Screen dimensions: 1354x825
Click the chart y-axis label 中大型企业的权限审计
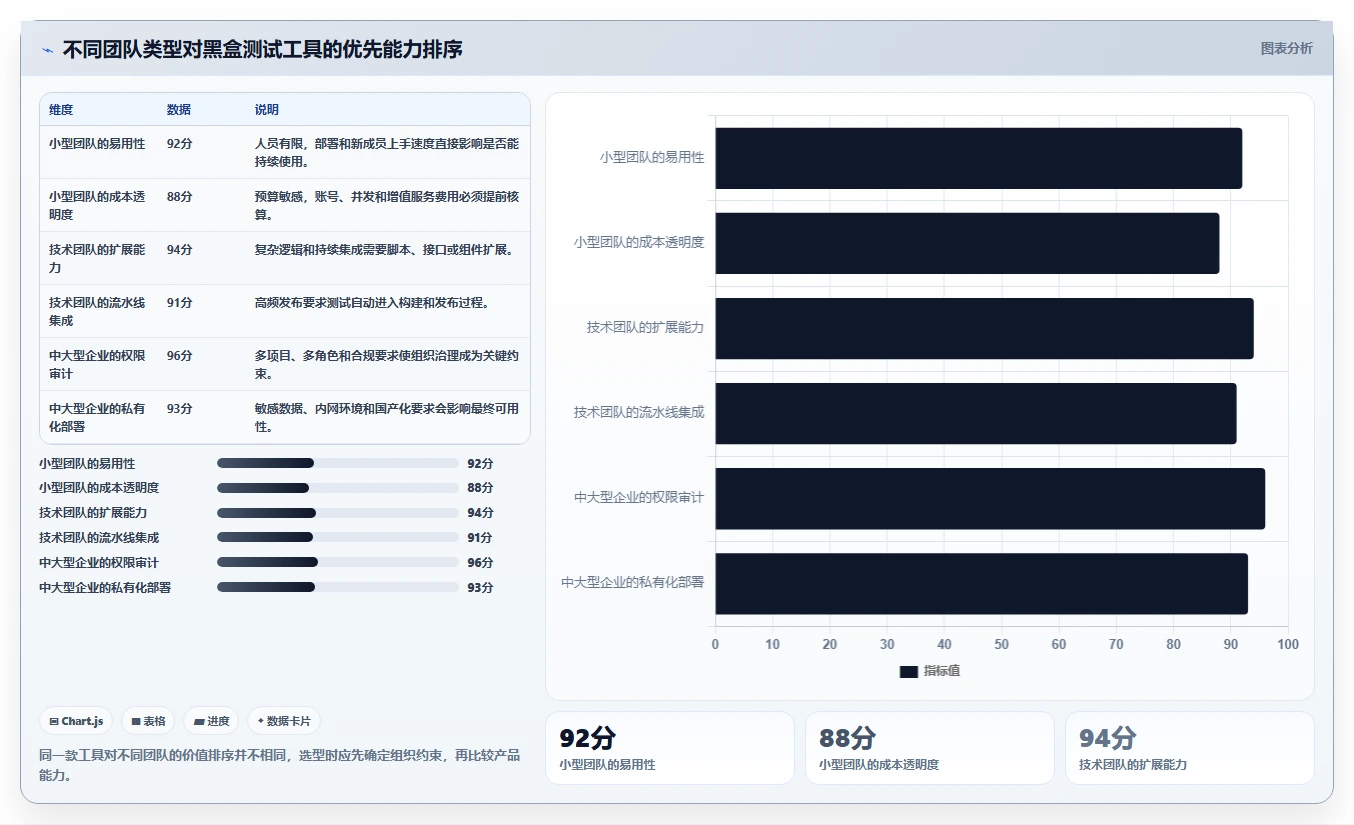[x=639, y=497]
